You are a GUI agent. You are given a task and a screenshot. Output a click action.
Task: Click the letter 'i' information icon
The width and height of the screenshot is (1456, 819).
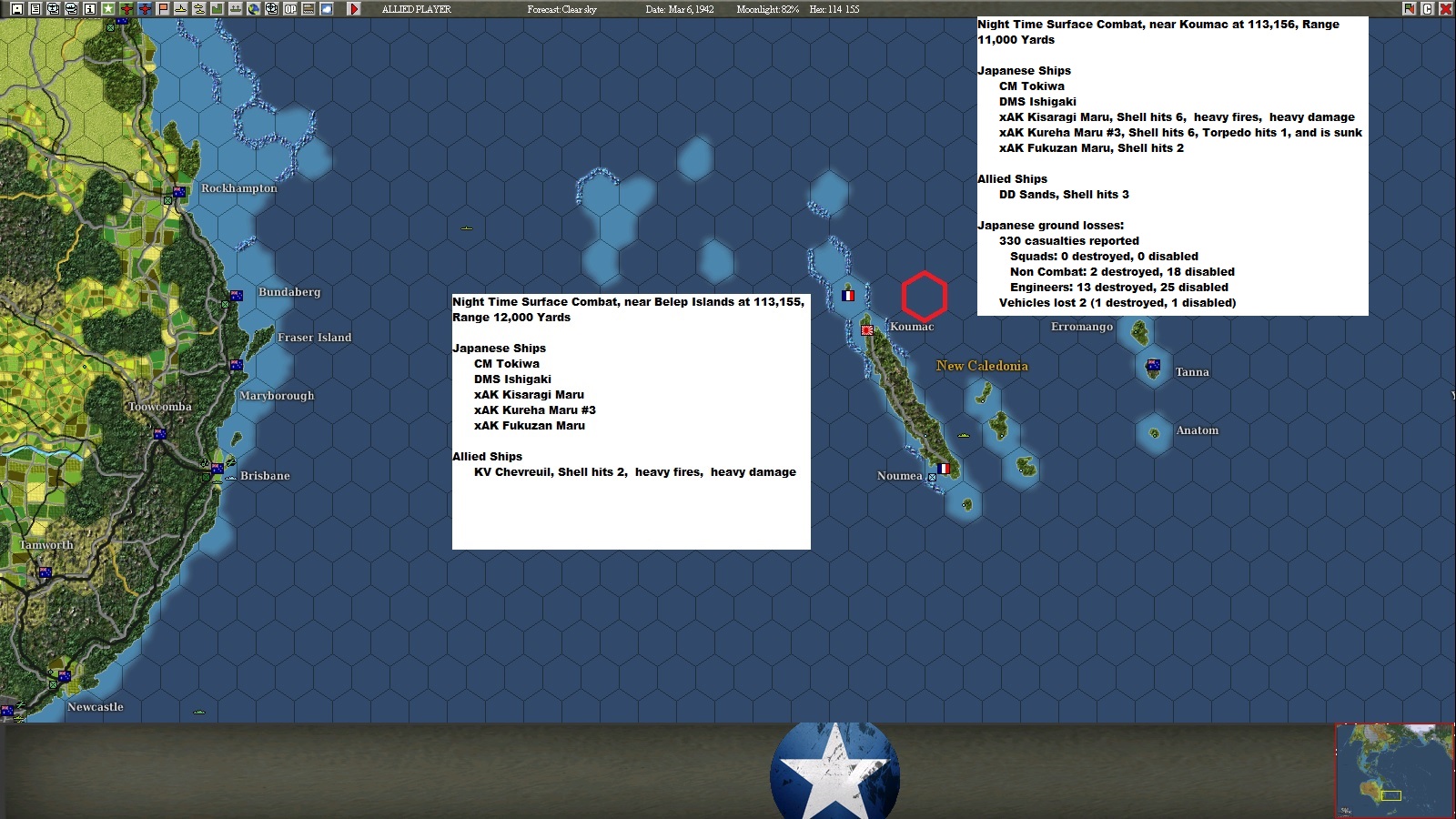pyautogui.click(x=89, y=9)
